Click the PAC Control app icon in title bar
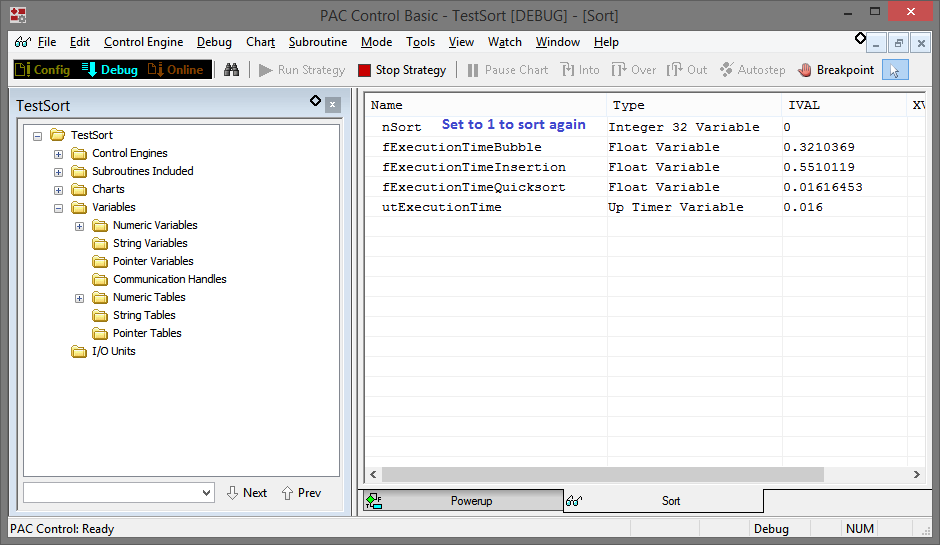 (x=18, y=15)
